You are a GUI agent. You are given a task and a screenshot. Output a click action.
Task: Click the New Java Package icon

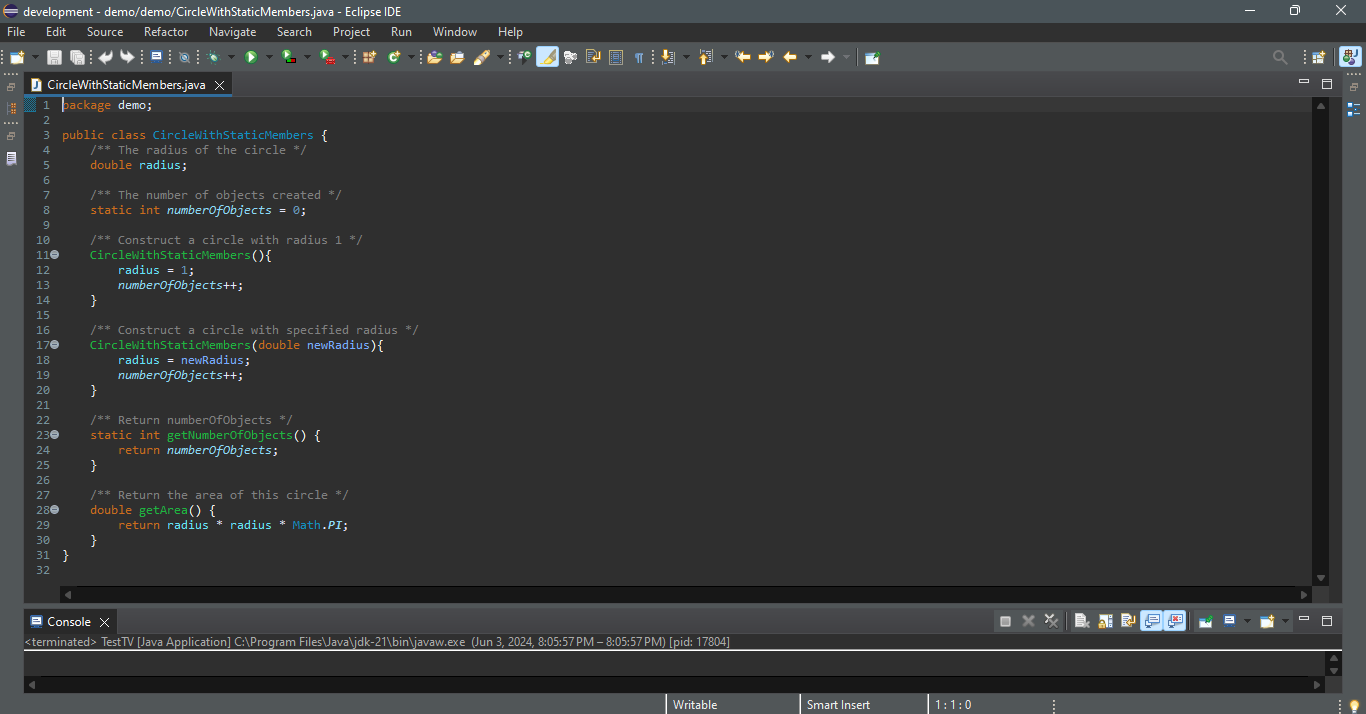tap(369, 57)
